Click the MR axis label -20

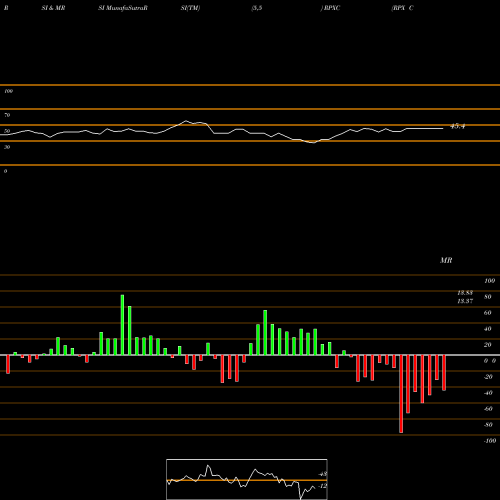tap(488, 377)
